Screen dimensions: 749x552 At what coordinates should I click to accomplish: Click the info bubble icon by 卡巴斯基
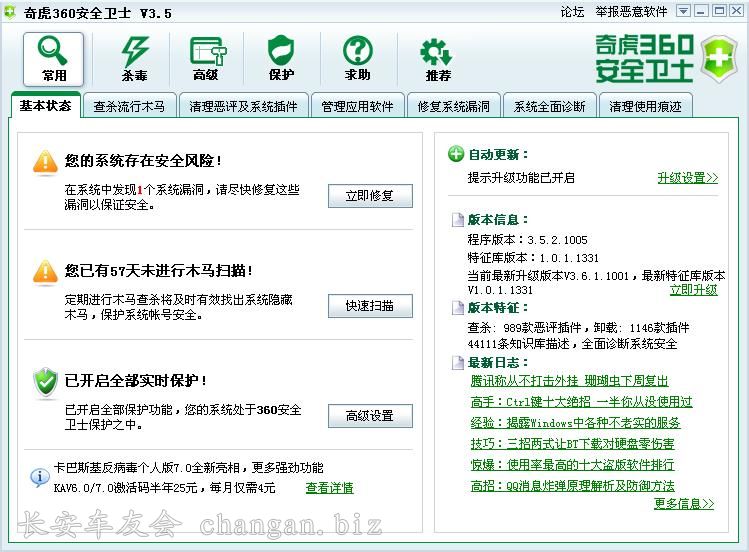click(x=39, y=477)
